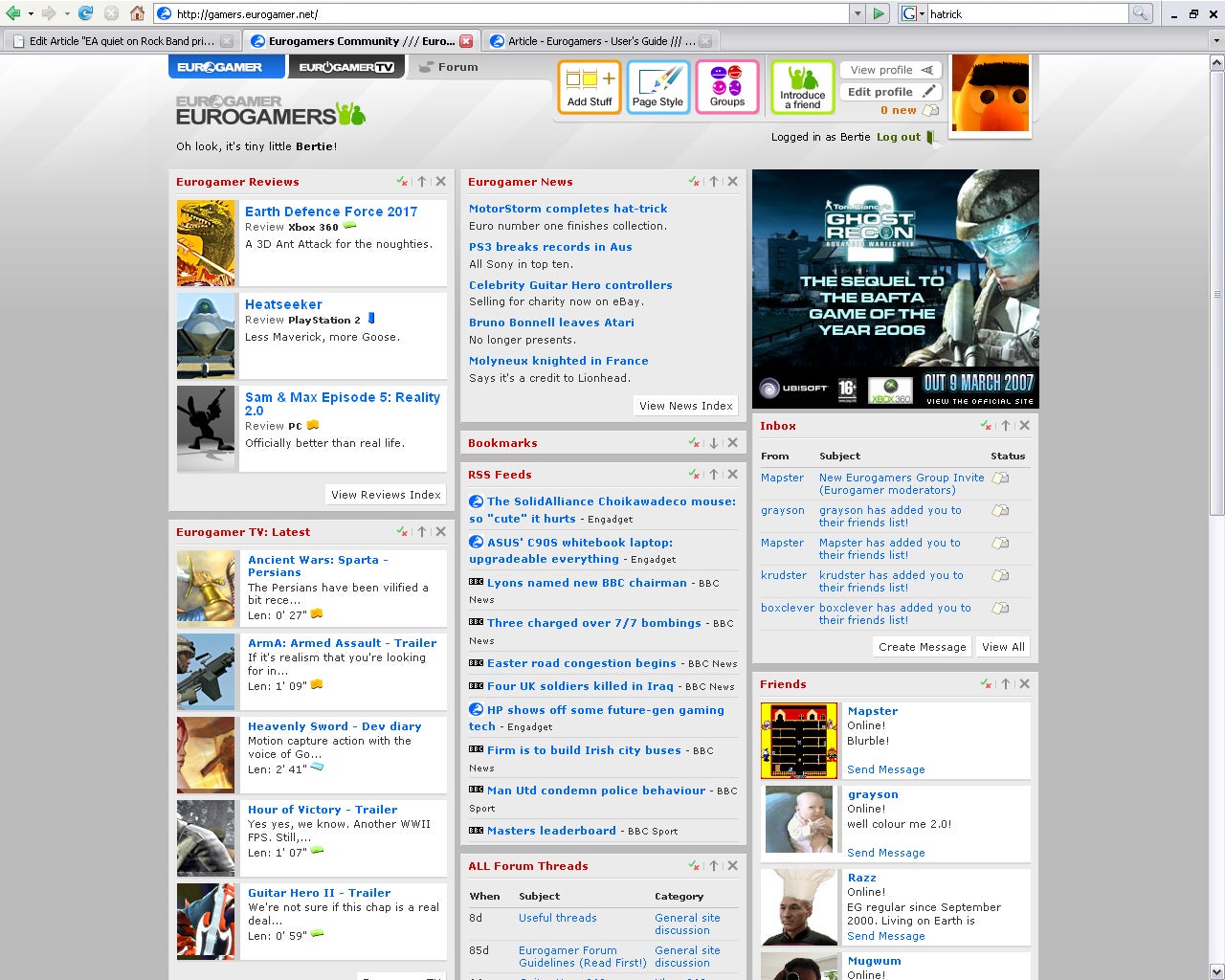Open the Back history dropdown arrow
The image size is (1225, 980).
(x=31, y=13)
